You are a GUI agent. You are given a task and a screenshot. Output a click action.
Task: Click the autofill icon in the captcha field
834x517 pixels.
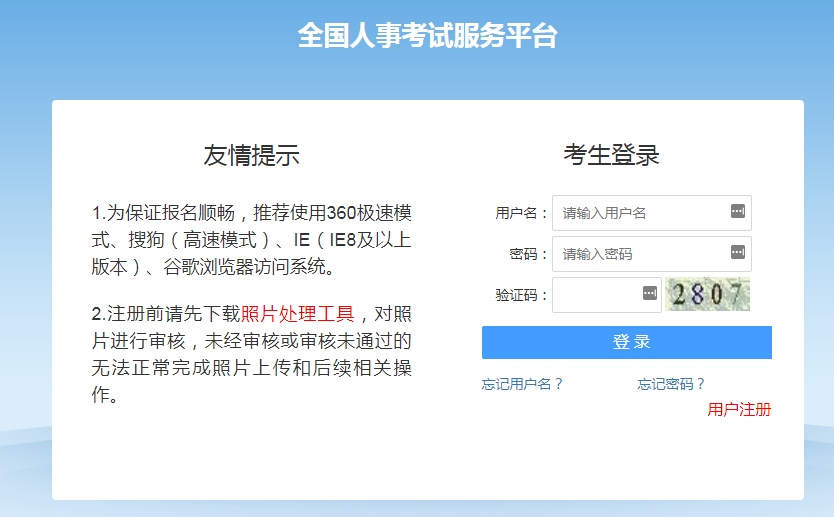coord(649,294)
